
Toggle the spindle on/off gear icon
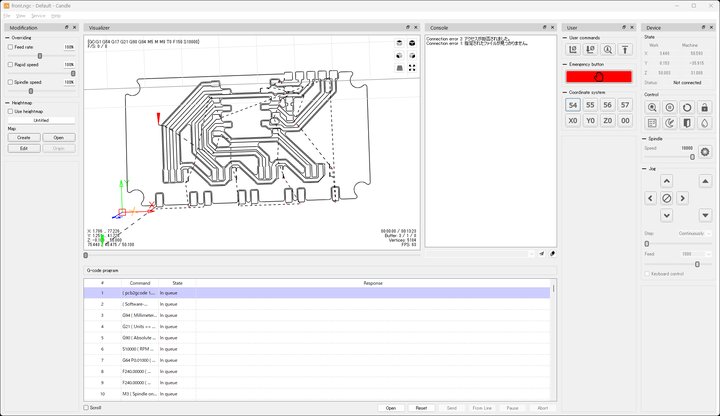click(x=705, y=152)
